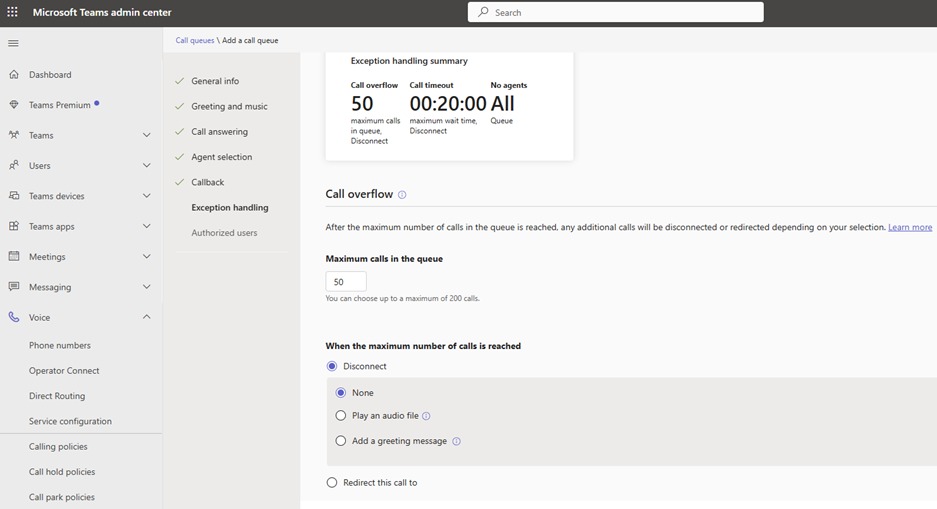Click the Voice phone icon
Viewport: 937px width, 509px height.
click(14, 317)
